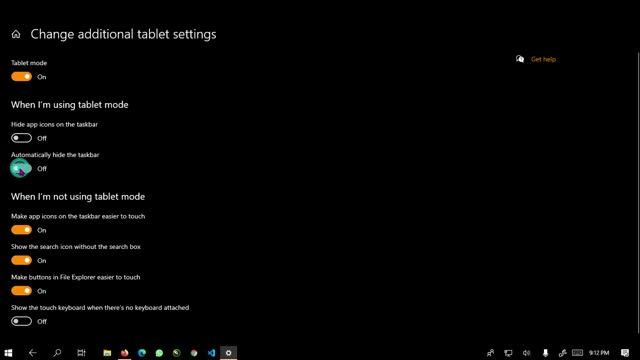Launch File Explorer from taskbar

pos(107,353)
